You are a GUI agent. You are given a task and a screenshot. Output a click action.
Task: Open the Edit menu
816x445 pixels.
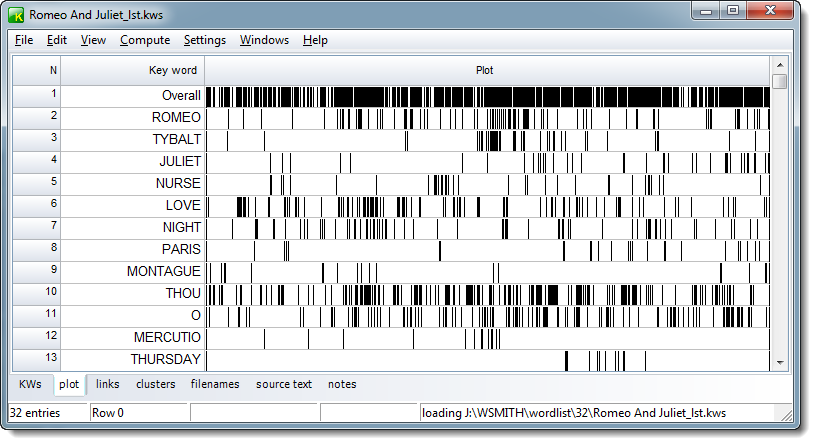[57, 40]
